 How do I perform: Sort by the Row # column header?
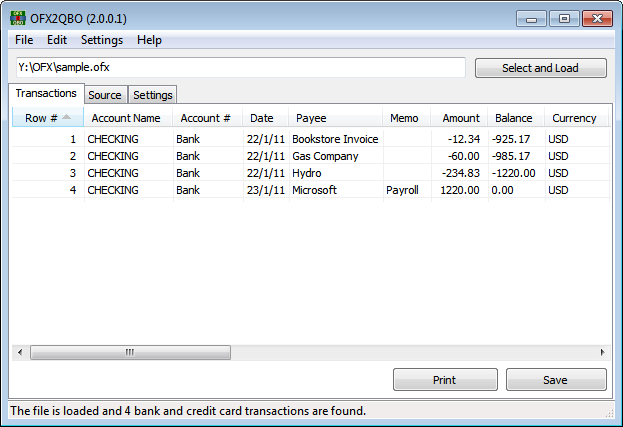coord(48,118)
